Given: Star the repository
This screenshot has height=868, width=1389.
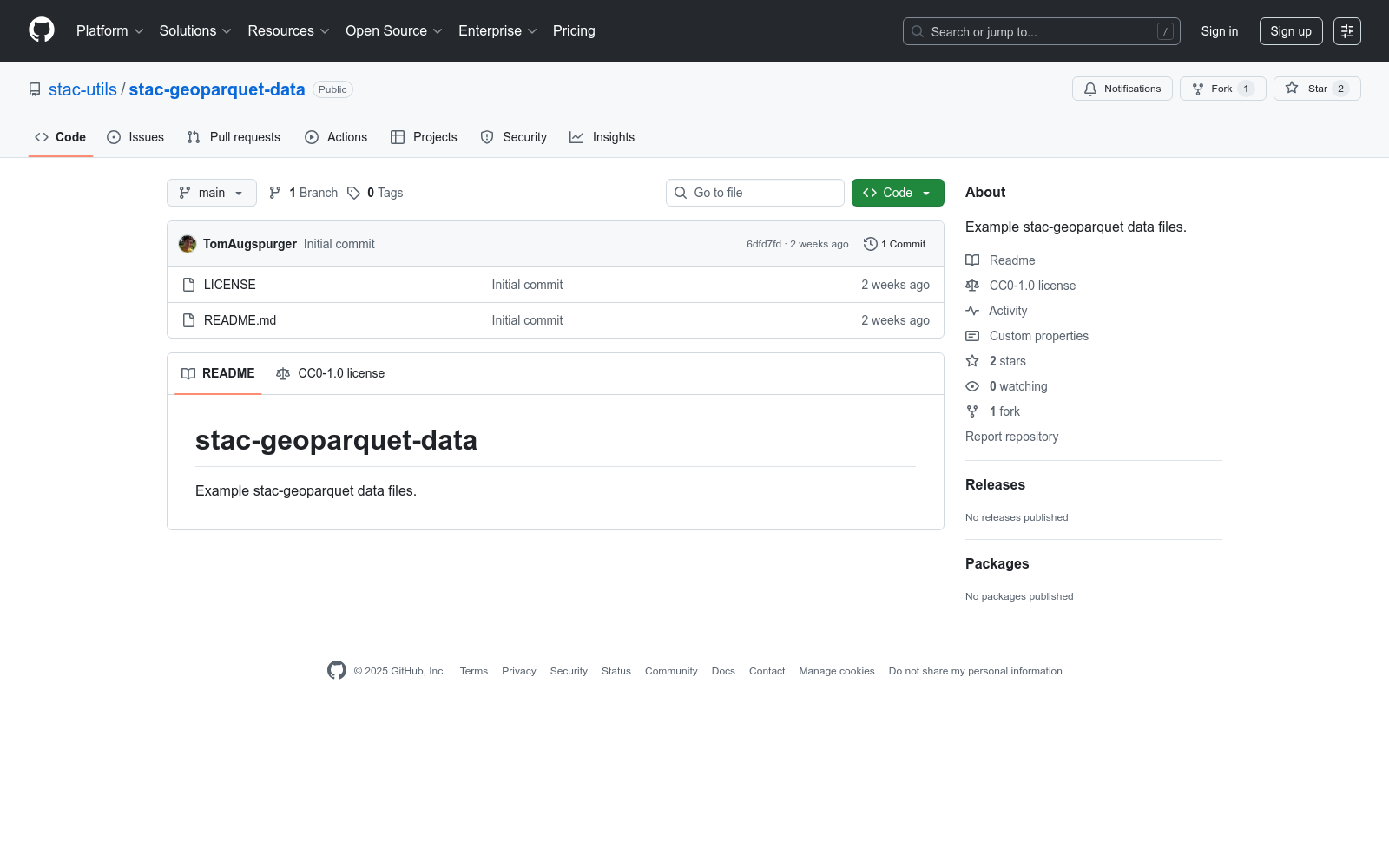Looking at the screenshot, I should [1317, 89].
